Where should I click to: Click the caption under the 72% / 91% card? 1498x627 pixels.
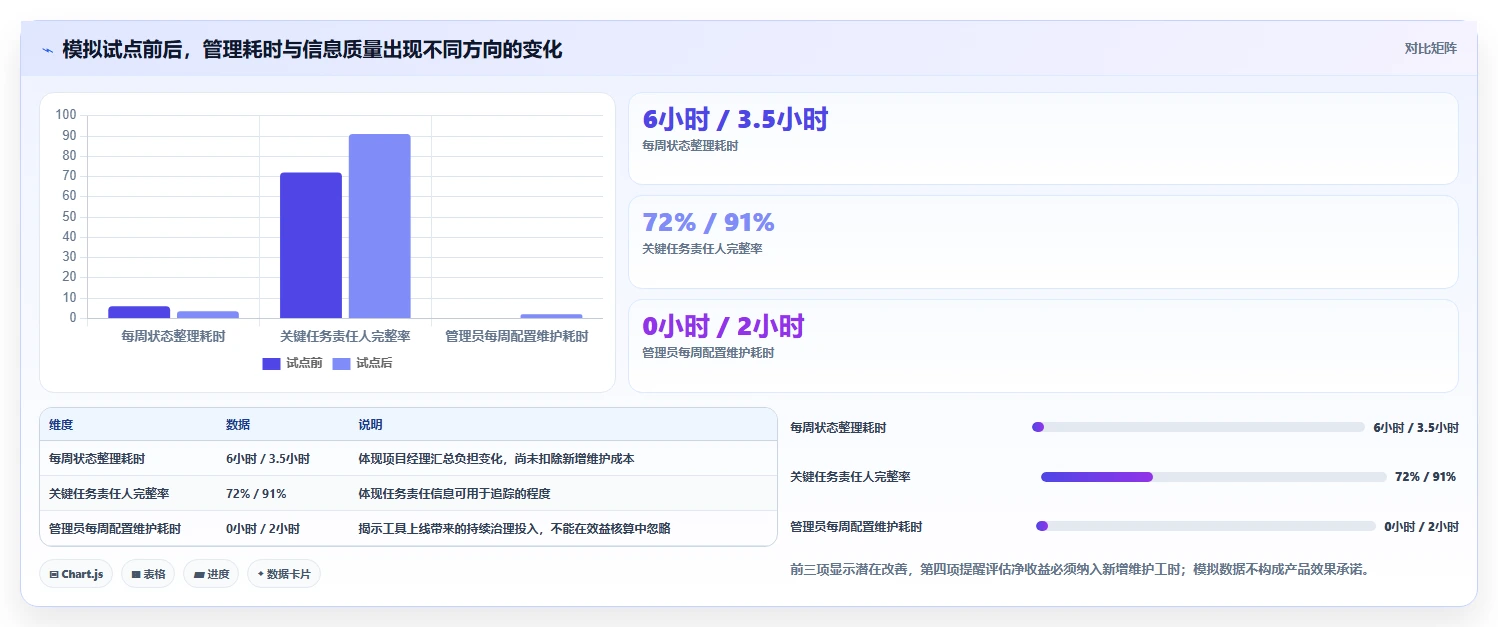tap(702, 249)
